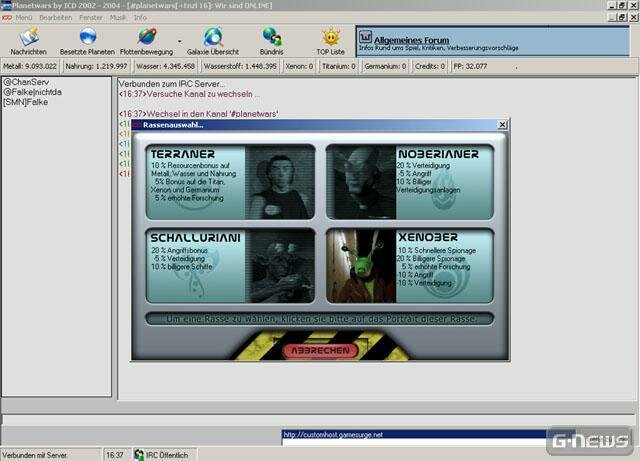Click the chat message input line
Image resolution: width=640 pixels, height=461 pixels.
(318, 420)
